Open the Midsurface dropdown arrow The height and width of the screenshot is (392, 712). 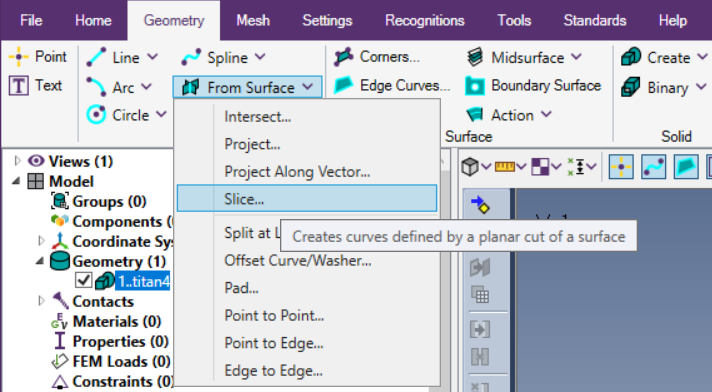pyautogui.click(x=576, y=57)
